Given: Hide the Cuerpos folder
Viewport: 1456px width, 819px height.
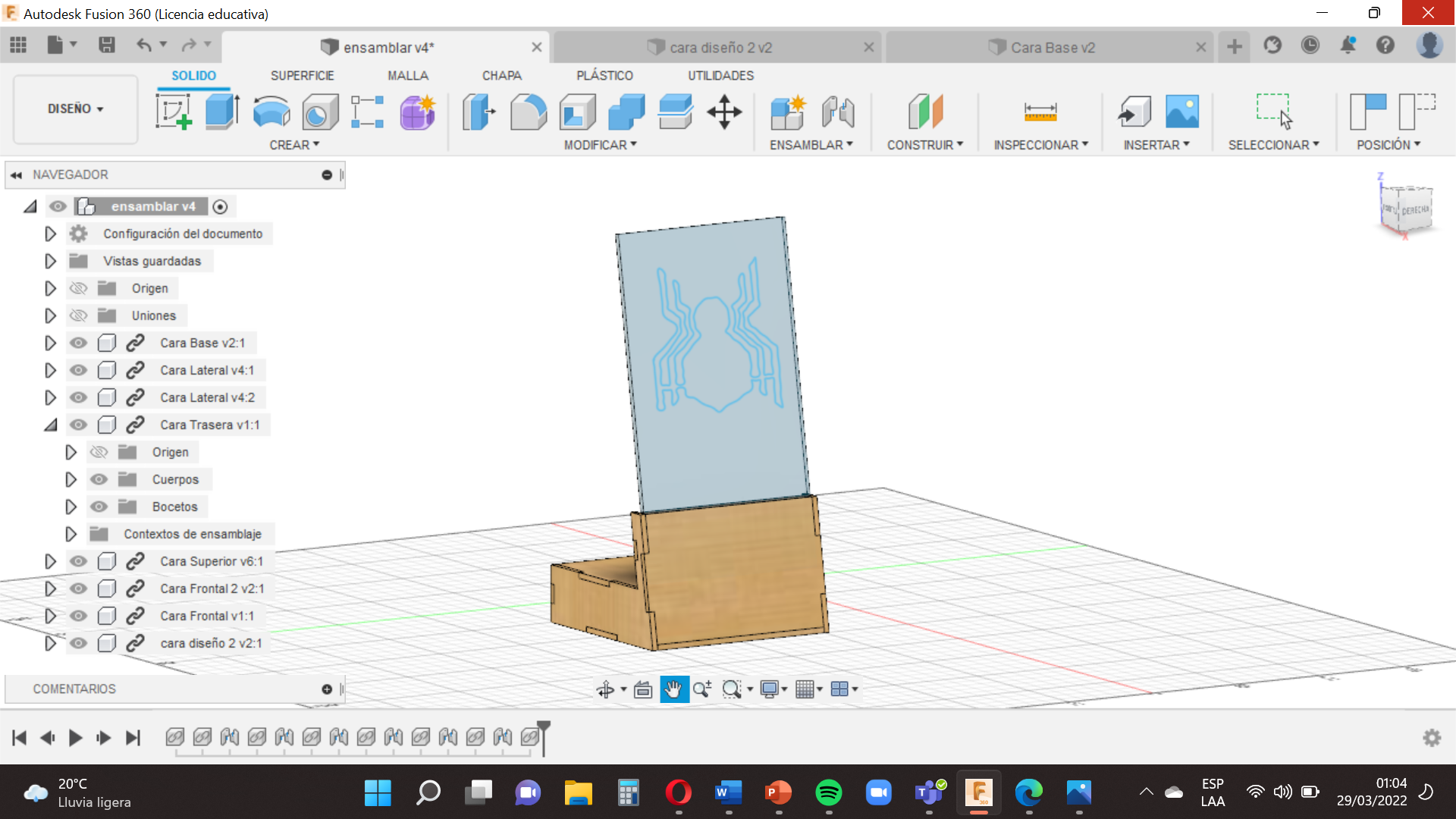Looking at the screenshot, I should [x=99, y=479].
